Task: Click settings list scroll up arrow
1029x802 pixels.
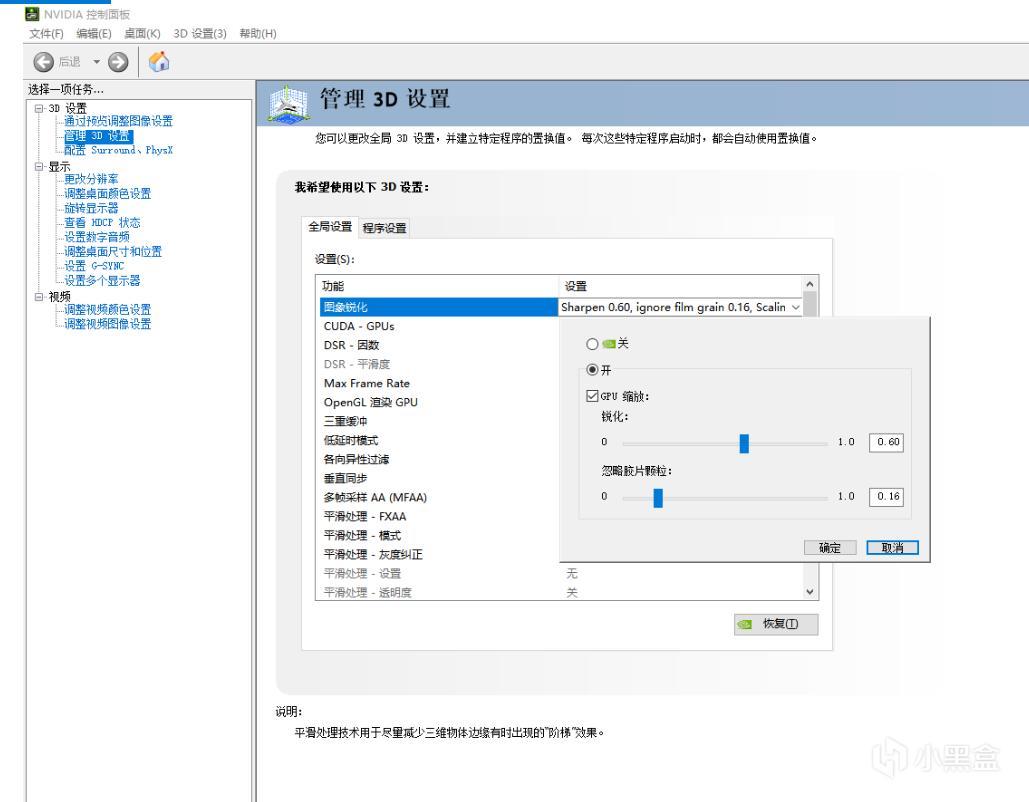Action: click(810, 284)
